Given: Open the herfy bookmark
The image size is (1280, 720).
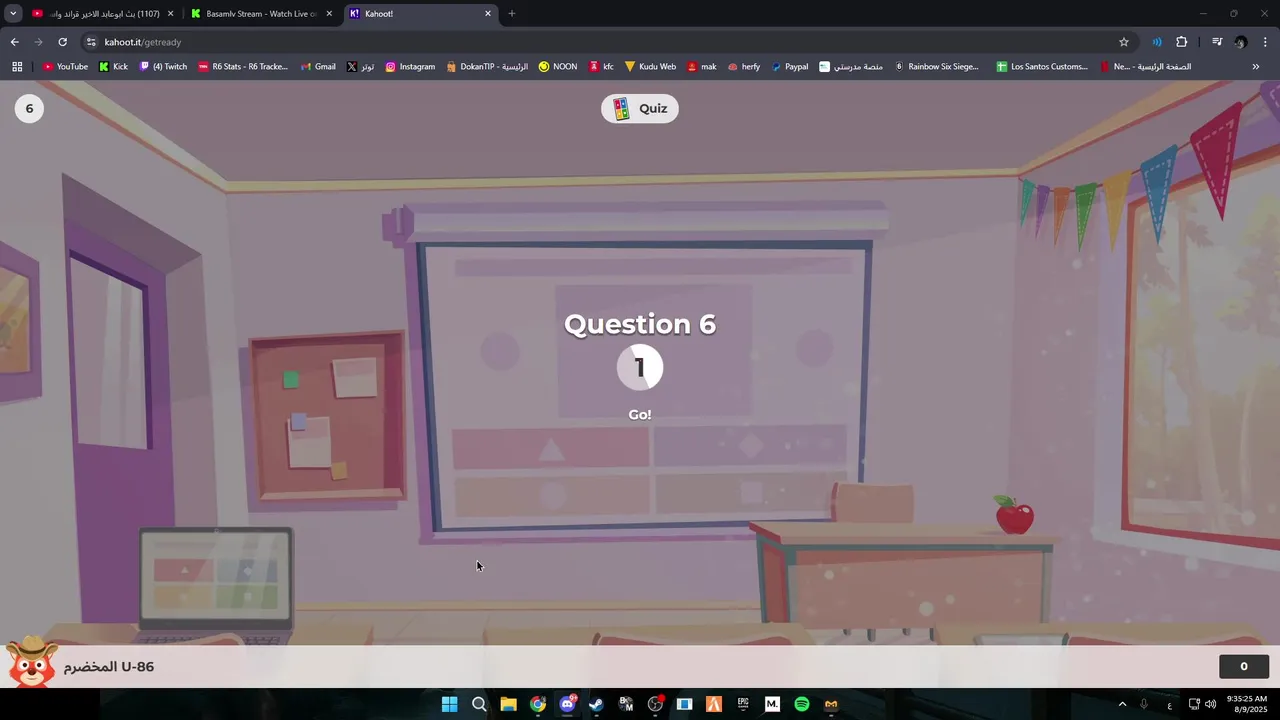Looking at the screenshot, I should 744,67.
